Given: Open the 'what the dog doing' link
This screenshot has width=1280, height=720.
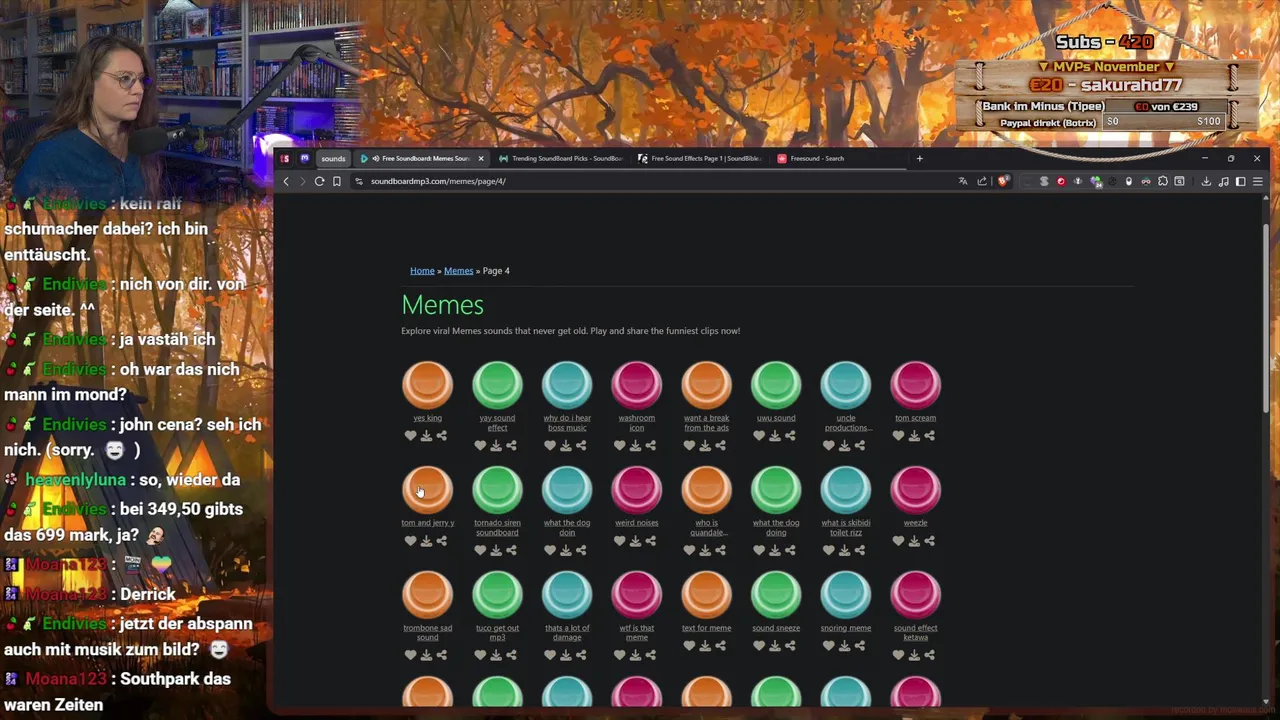Looking at the screenshot, I should click(x=776, y=528).
